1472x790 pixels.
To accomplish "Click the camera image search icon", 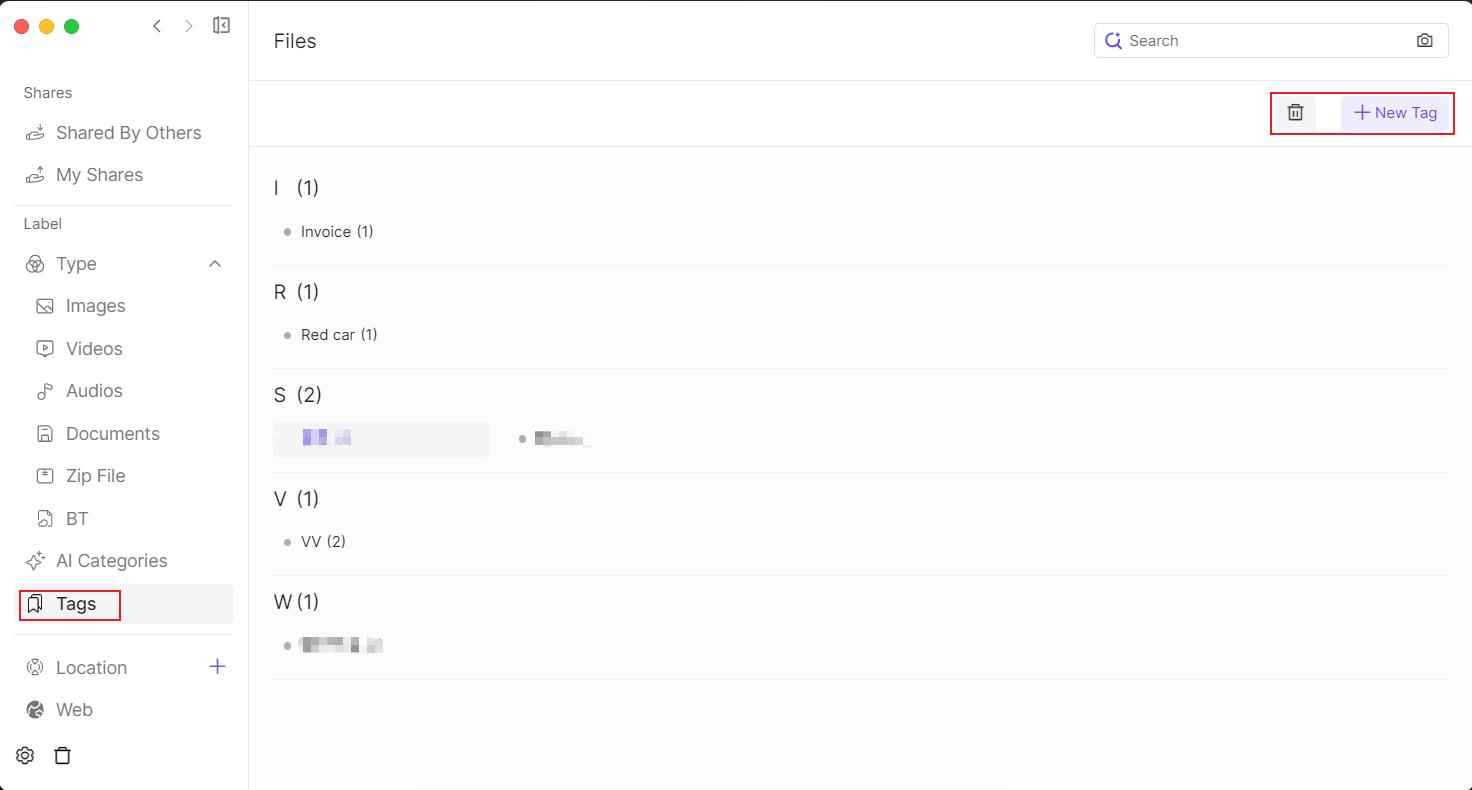I will [x=1425, y=41].
